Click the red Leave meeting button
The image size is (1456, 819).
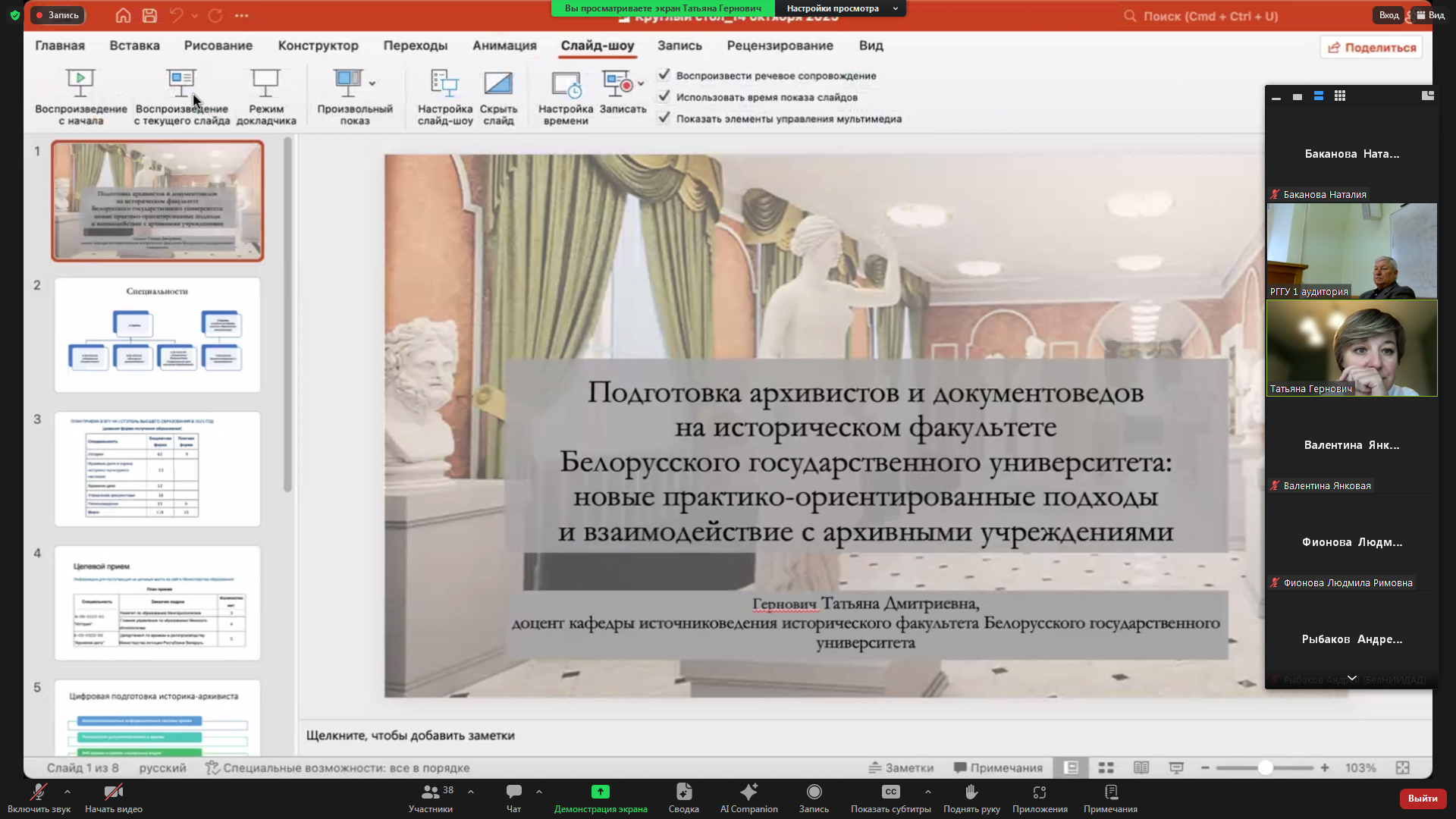1422,798
